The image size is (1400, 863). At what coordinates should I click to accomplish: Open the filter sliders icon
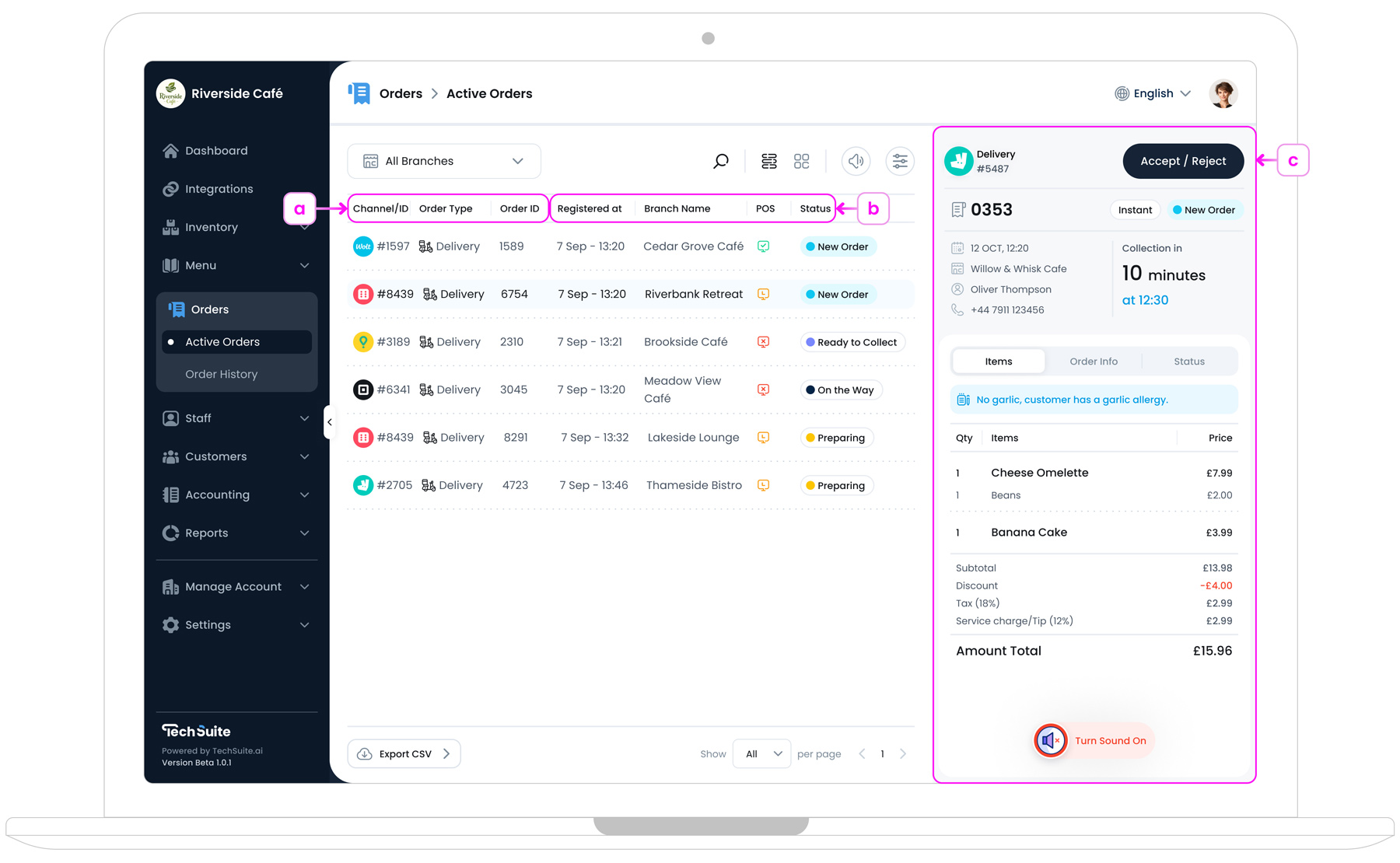(900, 161)
